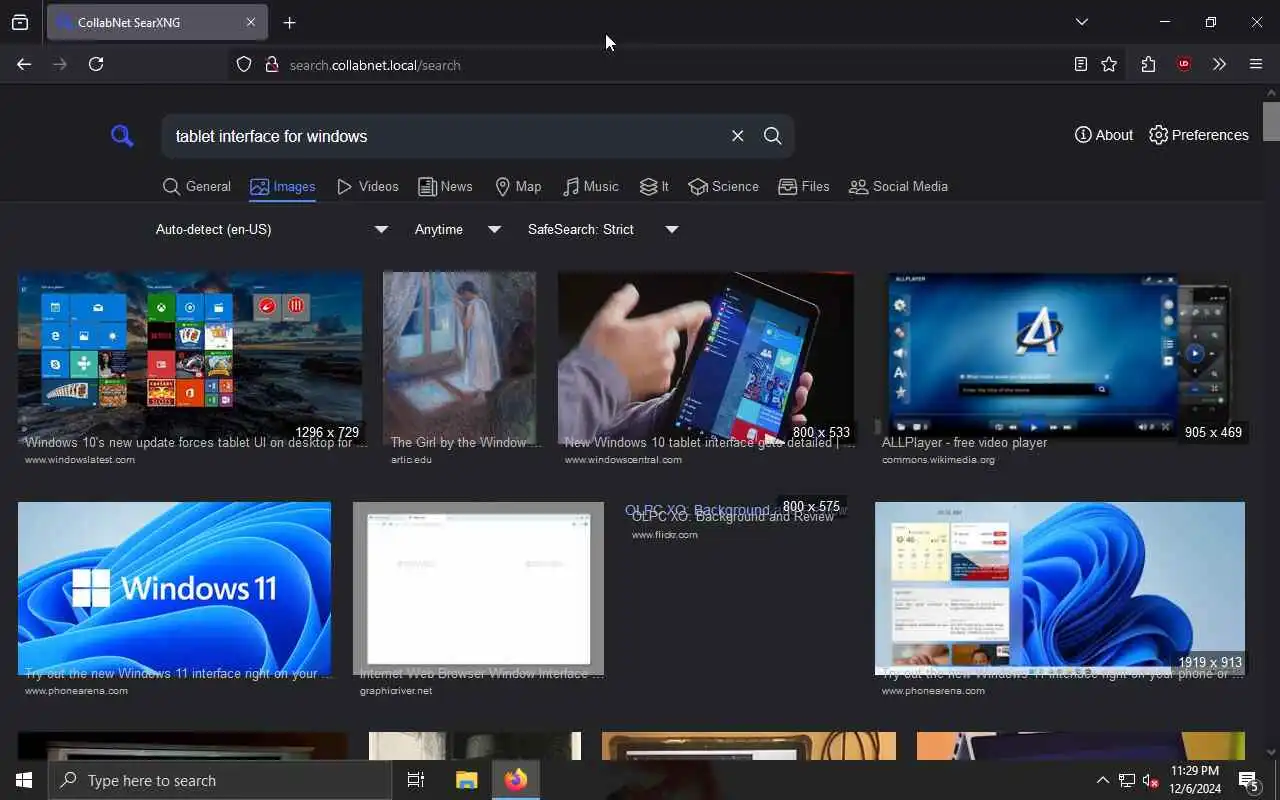Image resolution: width=1280 pixels, height=800 pixels.
Task: Open the Firefox application menu
Action: tap(1256, 64)
